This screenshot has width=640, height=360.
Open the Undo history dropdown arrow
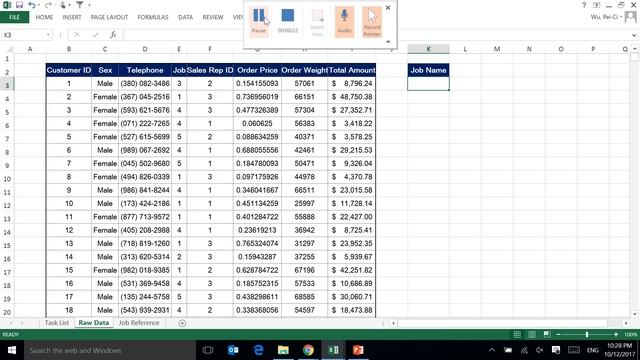(x=39, y=5)
